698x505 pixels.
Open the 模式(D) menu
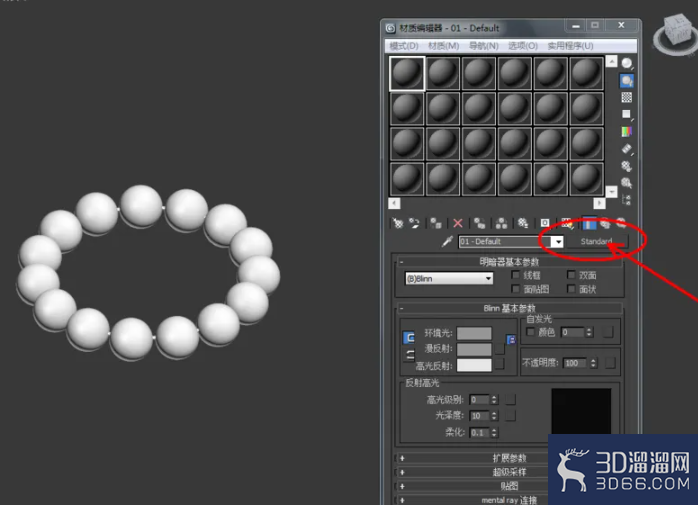coord(404,46)
